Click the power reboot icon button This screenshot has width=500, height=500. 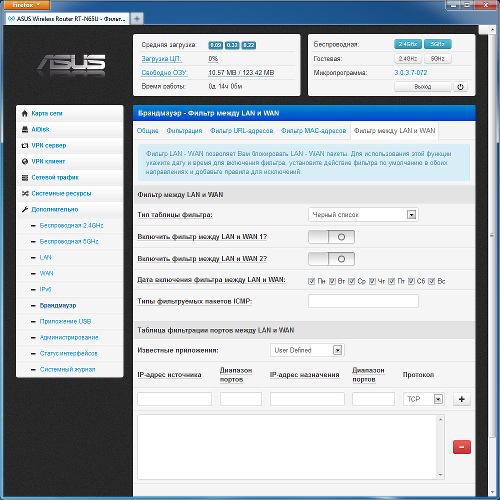coord(460,87)
